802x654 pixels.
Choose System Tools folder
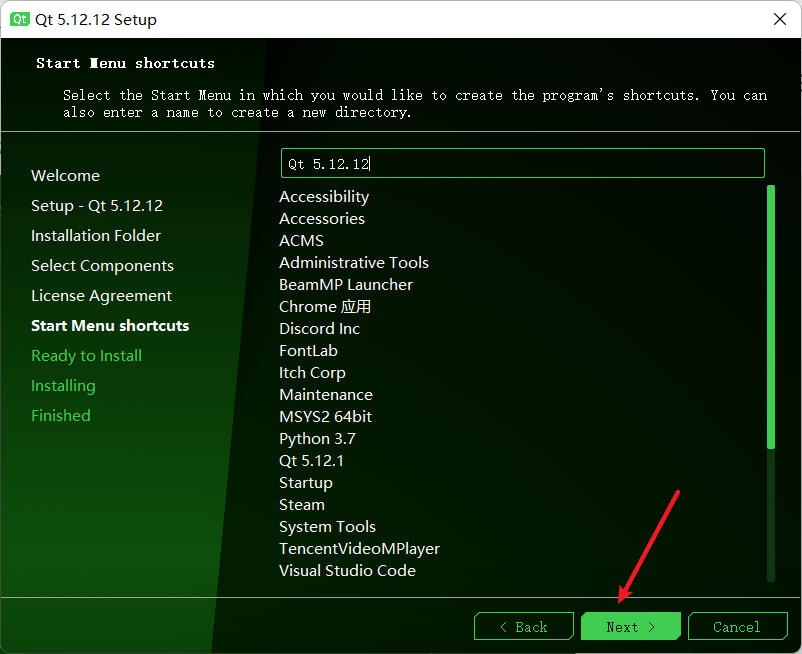327,527
